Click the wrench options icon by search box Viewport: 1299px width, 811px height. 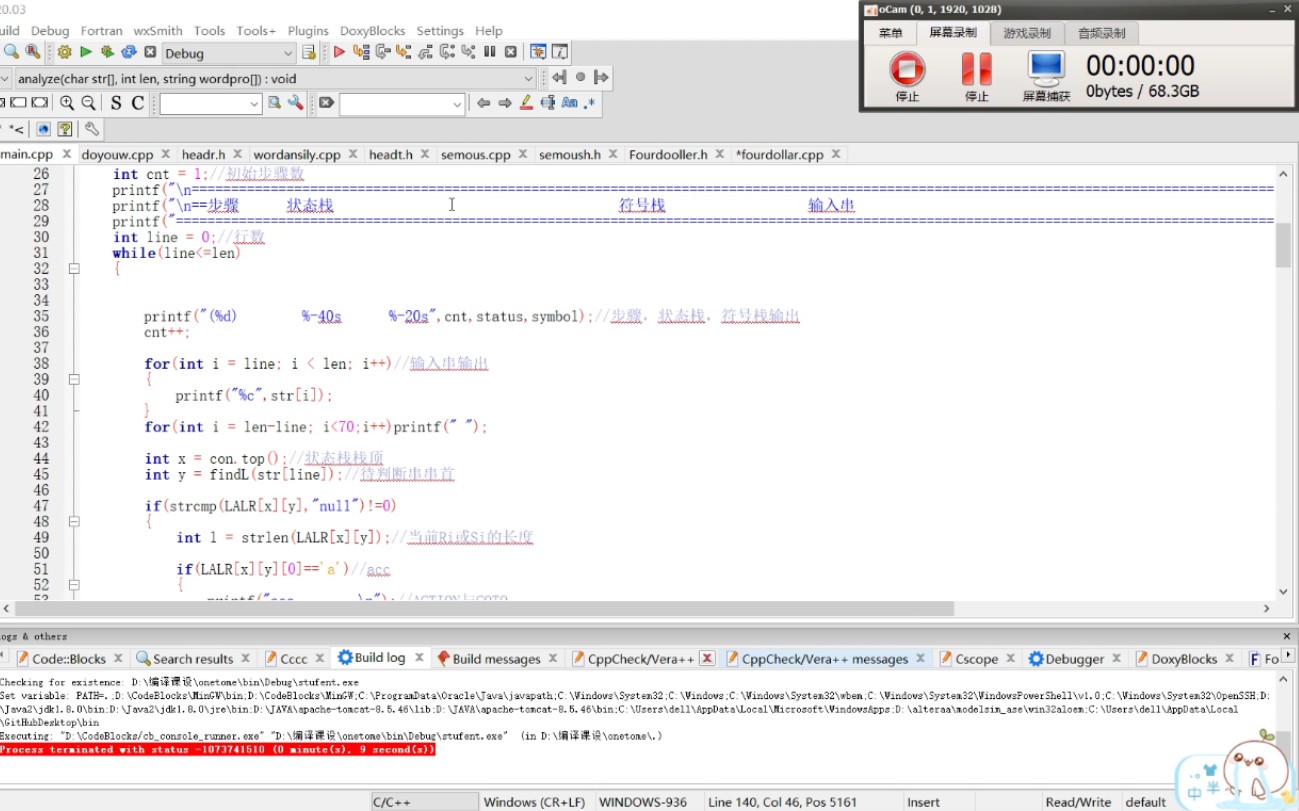click(x=295, y=103)
